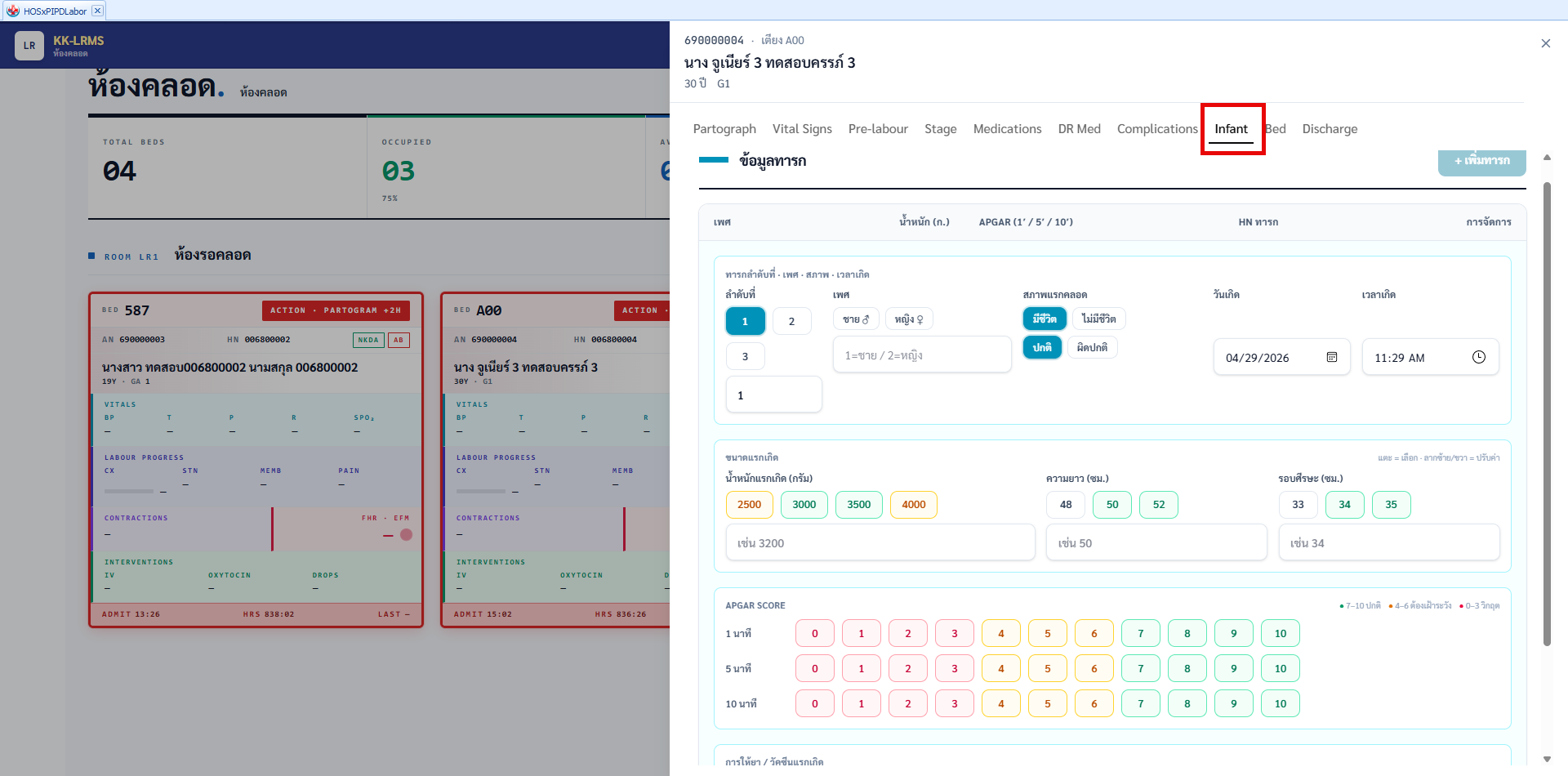Click the เพิ่มทารก add infant button
Viewport: 1568px width, 776px height.
[1481, 161]
